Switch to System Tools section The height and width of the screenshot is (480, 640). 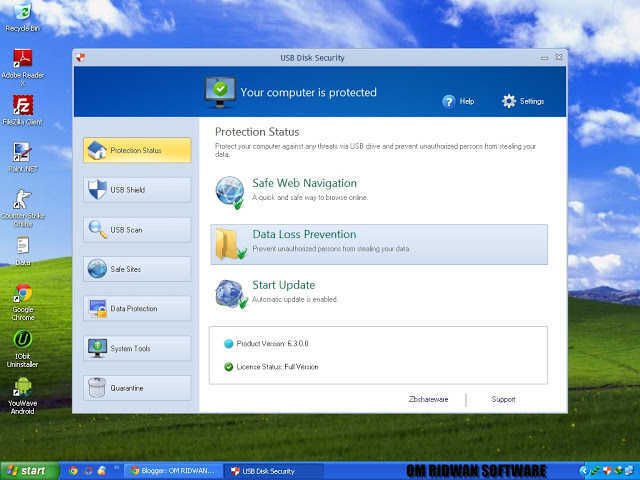point(137,348)
